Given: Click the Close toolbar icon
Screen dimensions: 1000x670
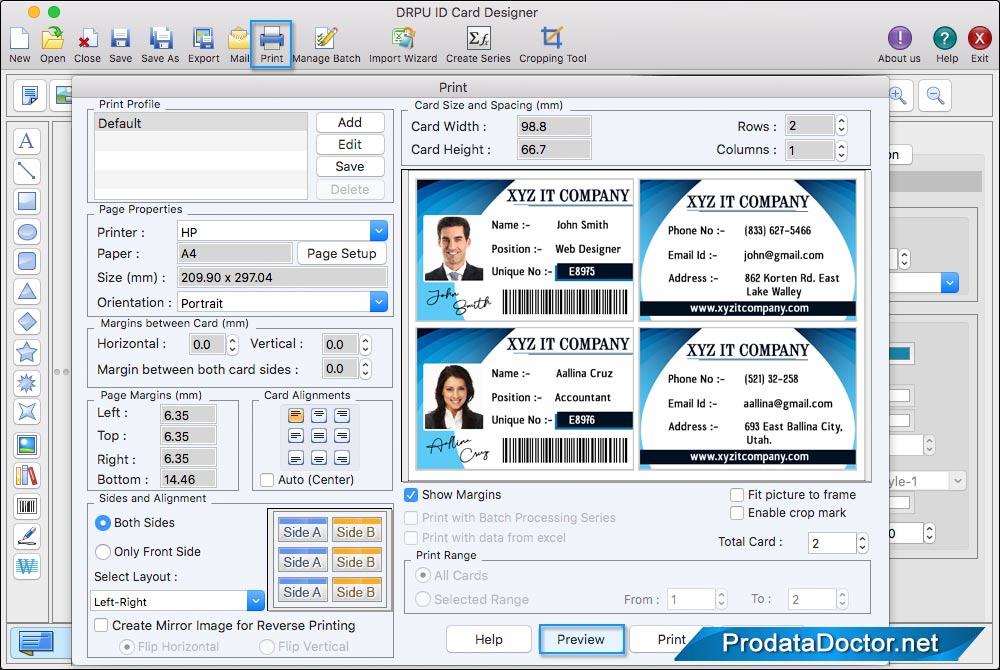Looking at the screenshot, I should [87, 45].
